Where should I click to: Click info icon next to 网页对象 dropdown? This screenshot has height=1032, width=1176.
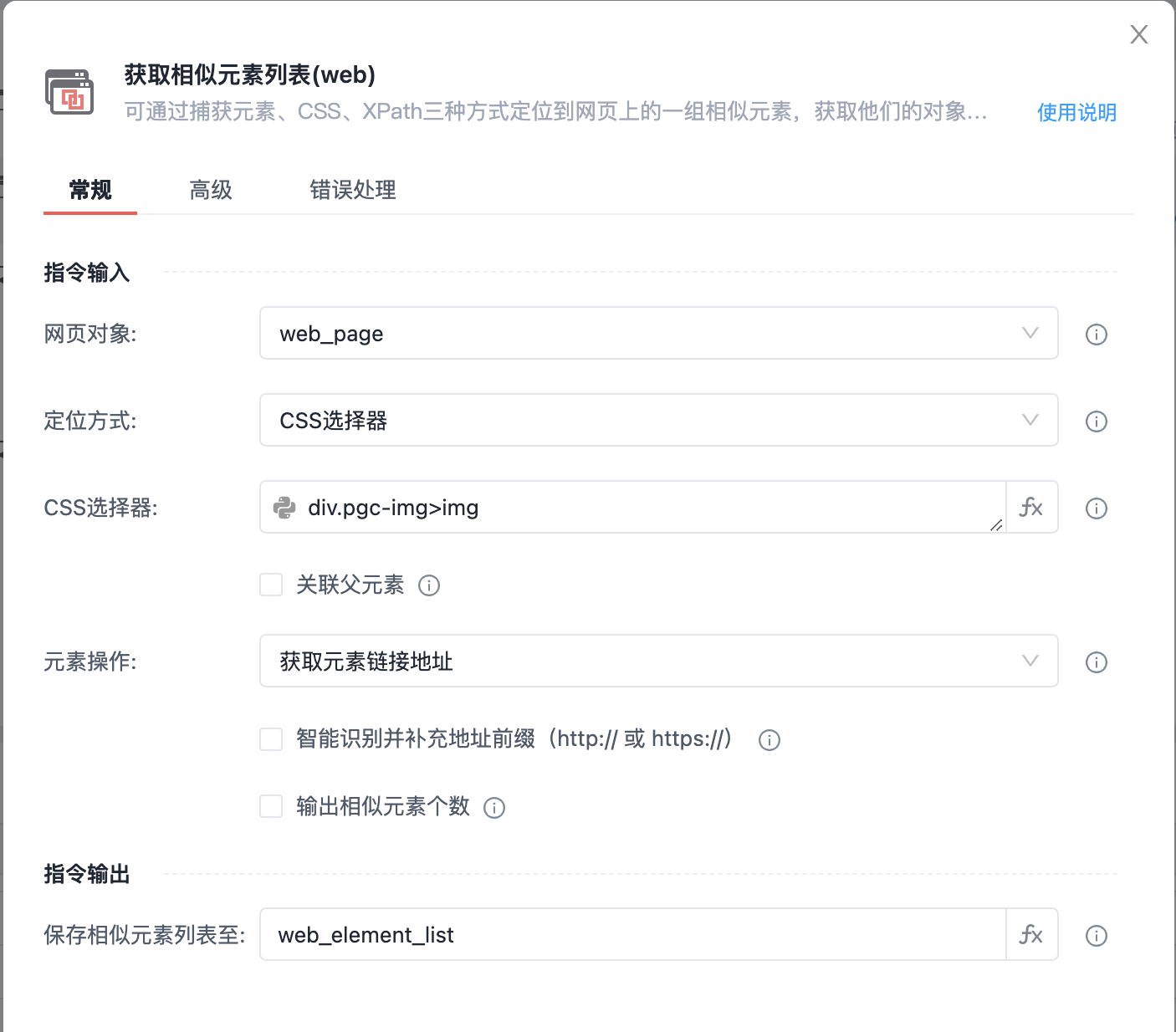coord(1096,335)
